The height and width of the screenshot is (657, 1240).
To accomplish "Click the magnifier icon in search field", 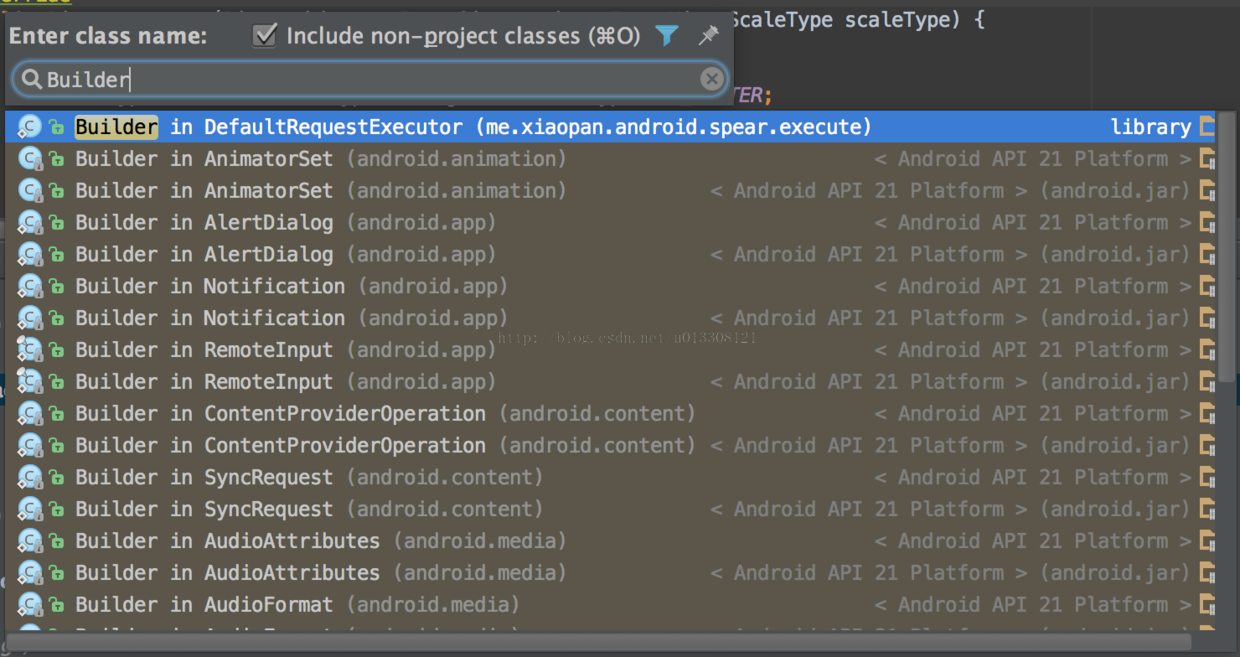I will pyautogui.click(x=32, y=79).
